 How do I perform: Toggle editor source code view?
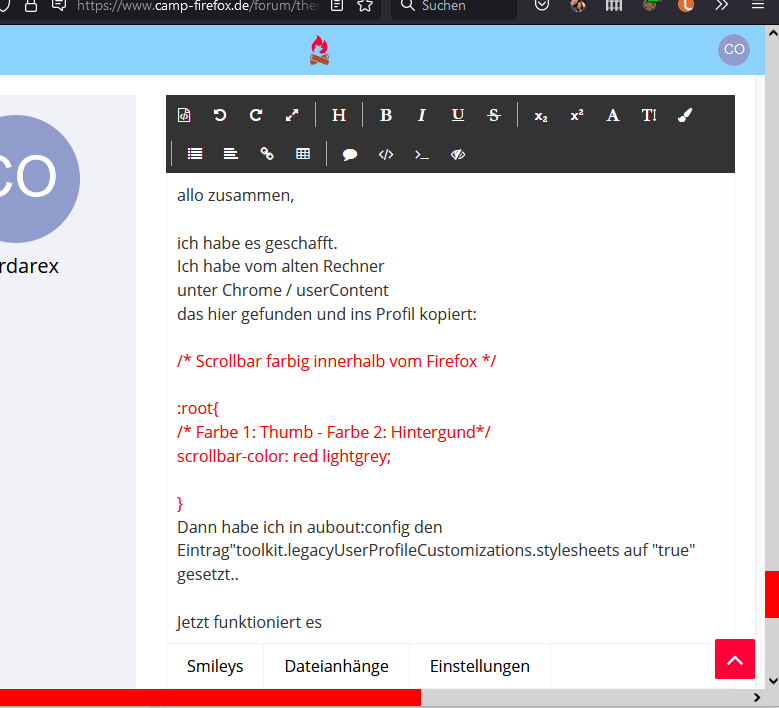[184, 115]
